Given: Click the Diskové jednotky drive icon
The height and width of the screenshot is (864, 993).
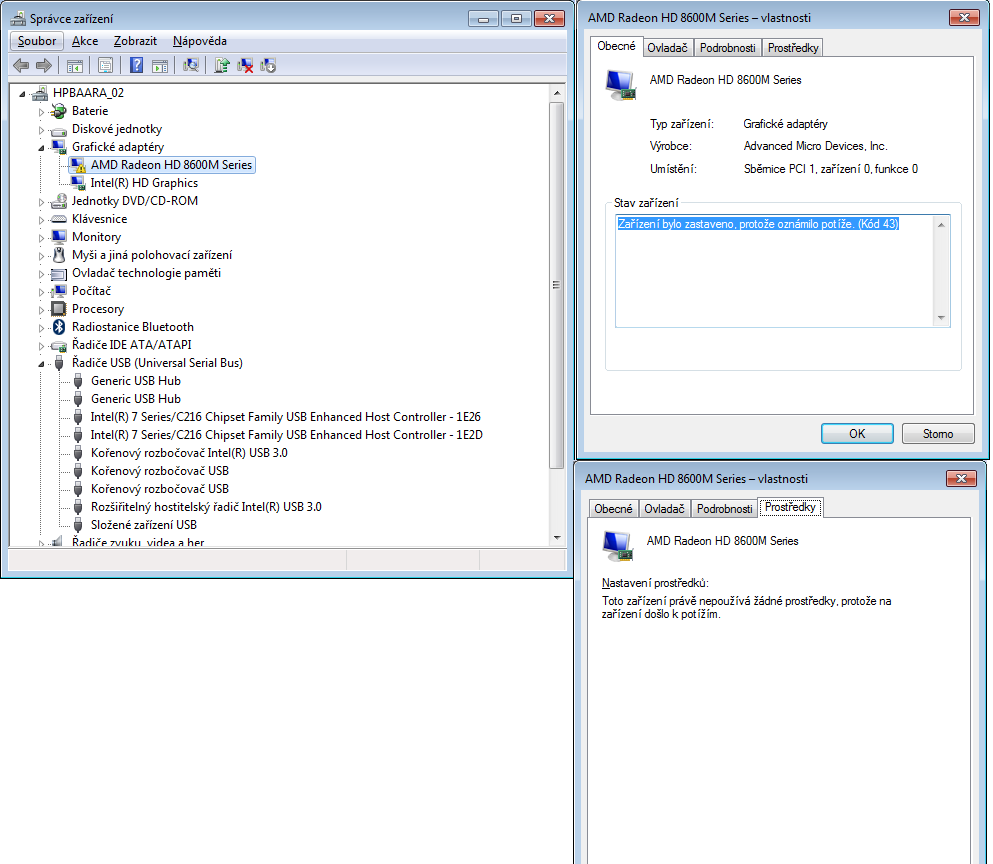Looking at the screenshot, I should click(59, 130).
